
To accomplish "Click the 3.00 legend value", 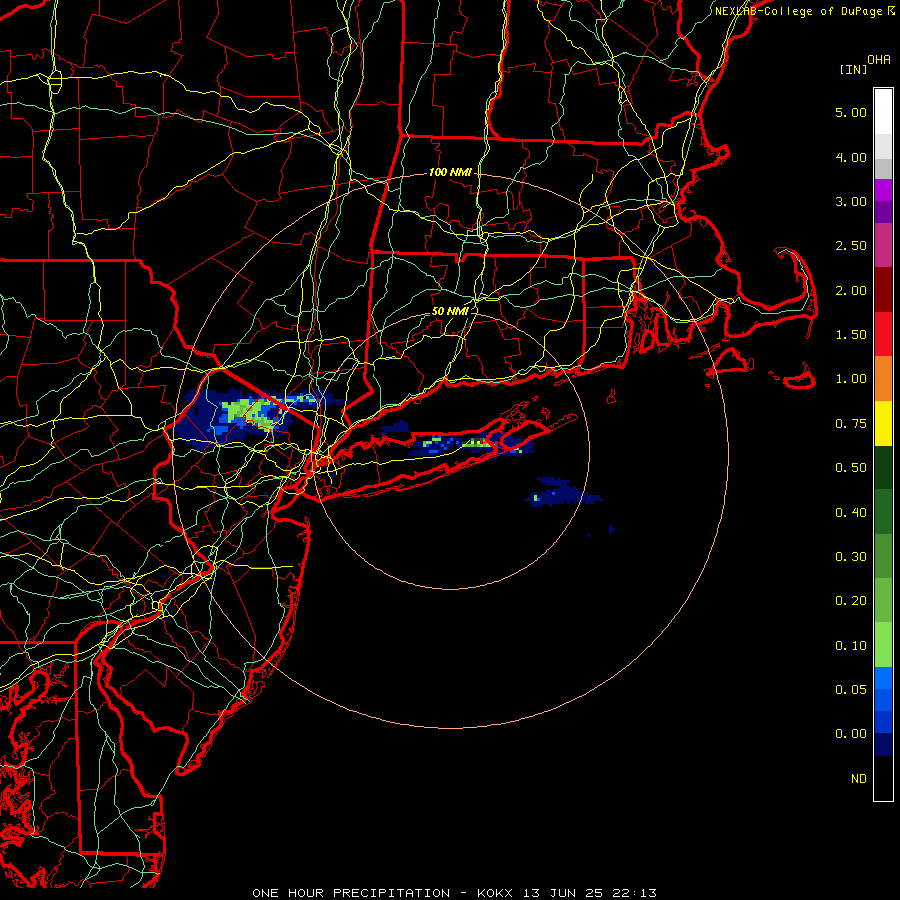I will (x=851, y=201).
